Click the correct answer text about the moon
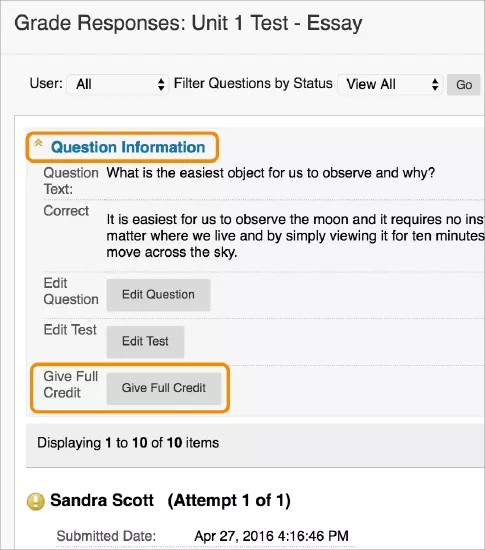 (x=295, y=236)
